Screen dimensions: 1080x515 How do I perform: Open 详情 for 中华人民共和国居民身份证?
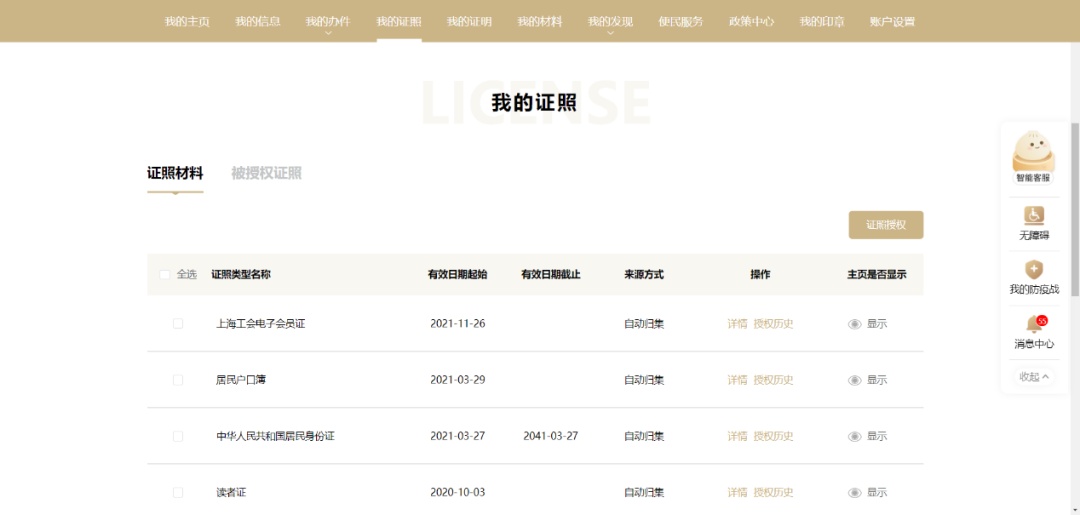(737, 437)
